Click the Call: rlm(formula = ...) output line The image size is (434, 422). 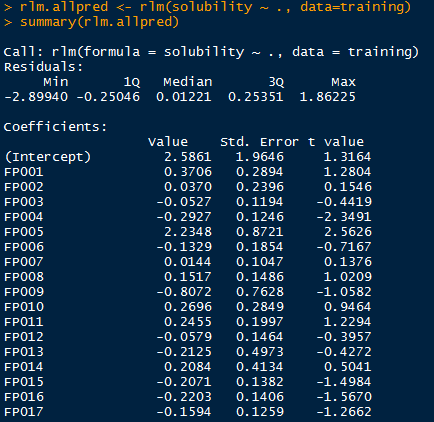(x=211, y=52)
